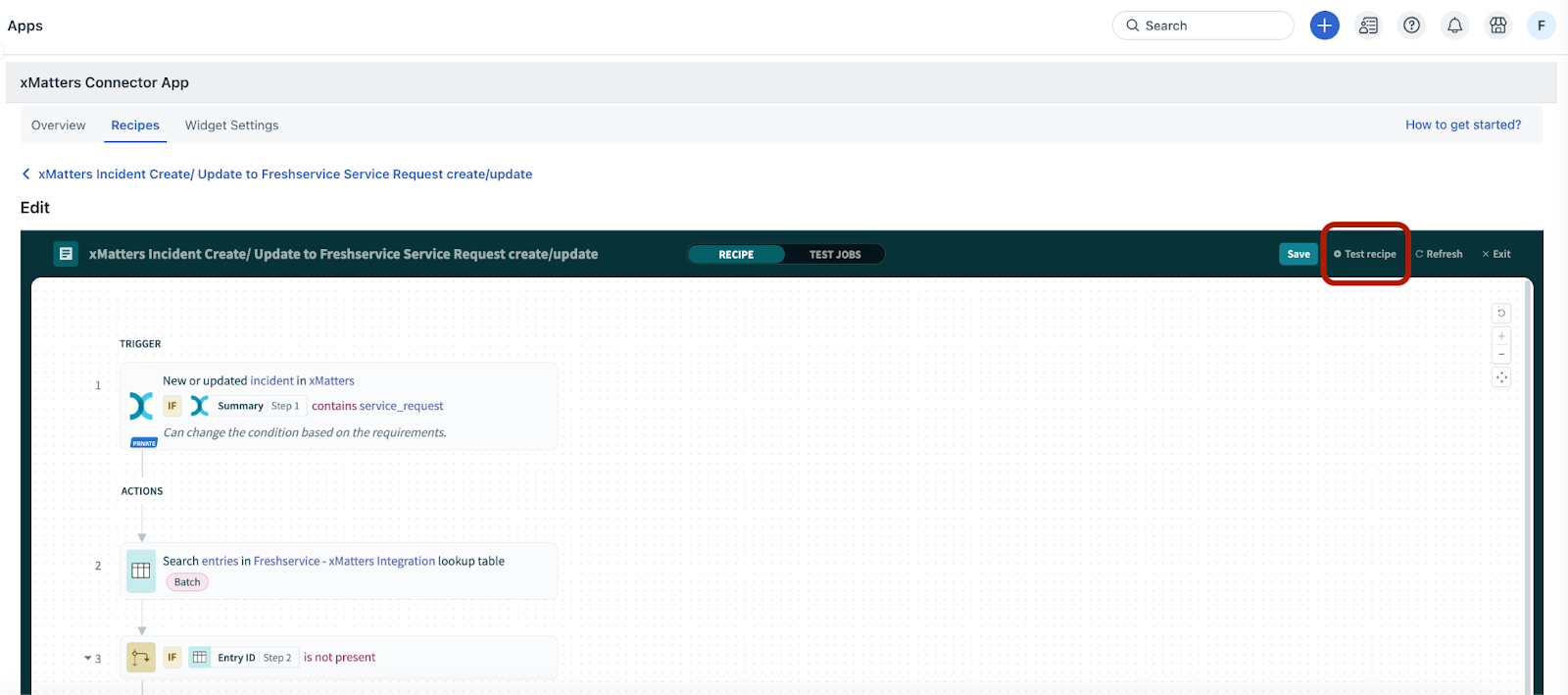Collapse step 3 using its arrow
Viewport: 1568px width, 695px height.
pyautogui.click(x=87, y=659)
